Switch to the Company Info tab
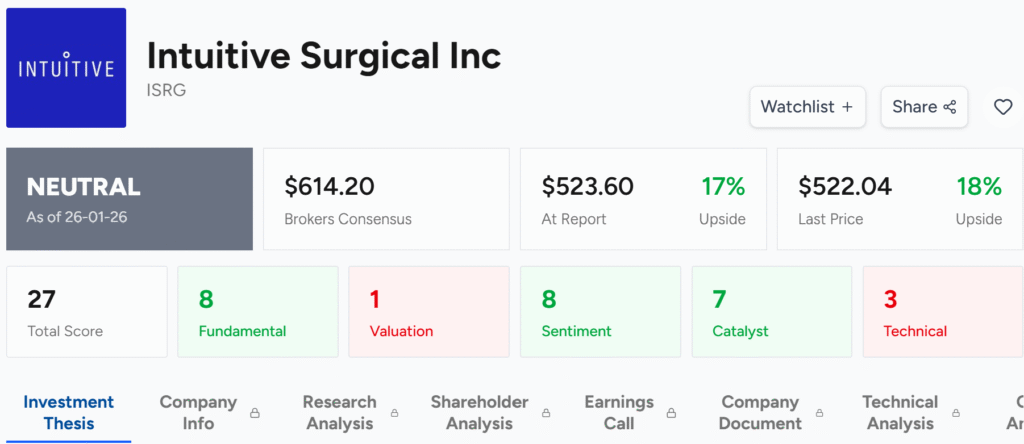Image resolution: width=1024 pixels, height=444 pixels. [198, 412]
